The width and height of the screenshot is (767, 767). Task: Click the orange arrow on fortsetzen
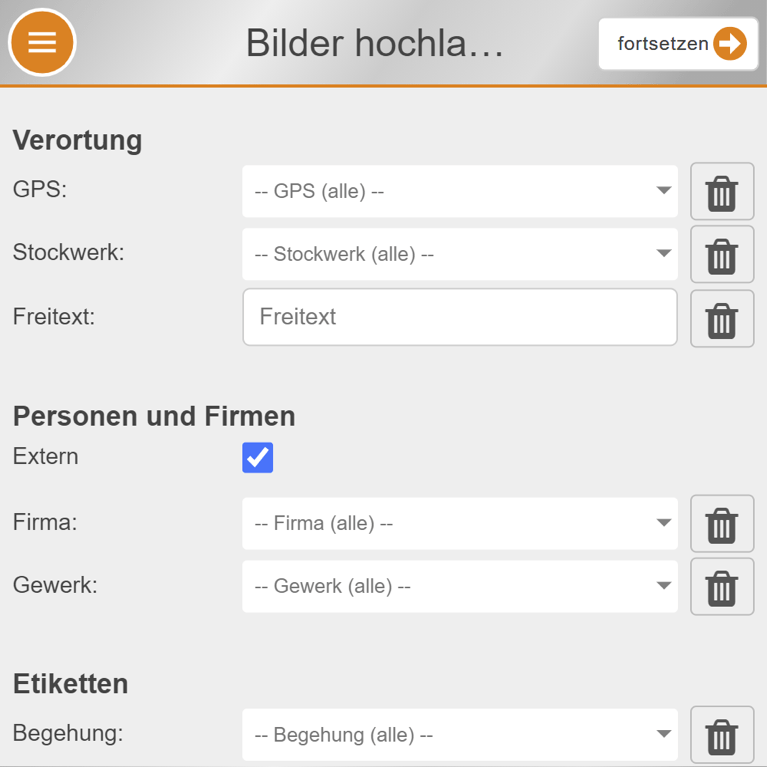[x=730, y=44]
